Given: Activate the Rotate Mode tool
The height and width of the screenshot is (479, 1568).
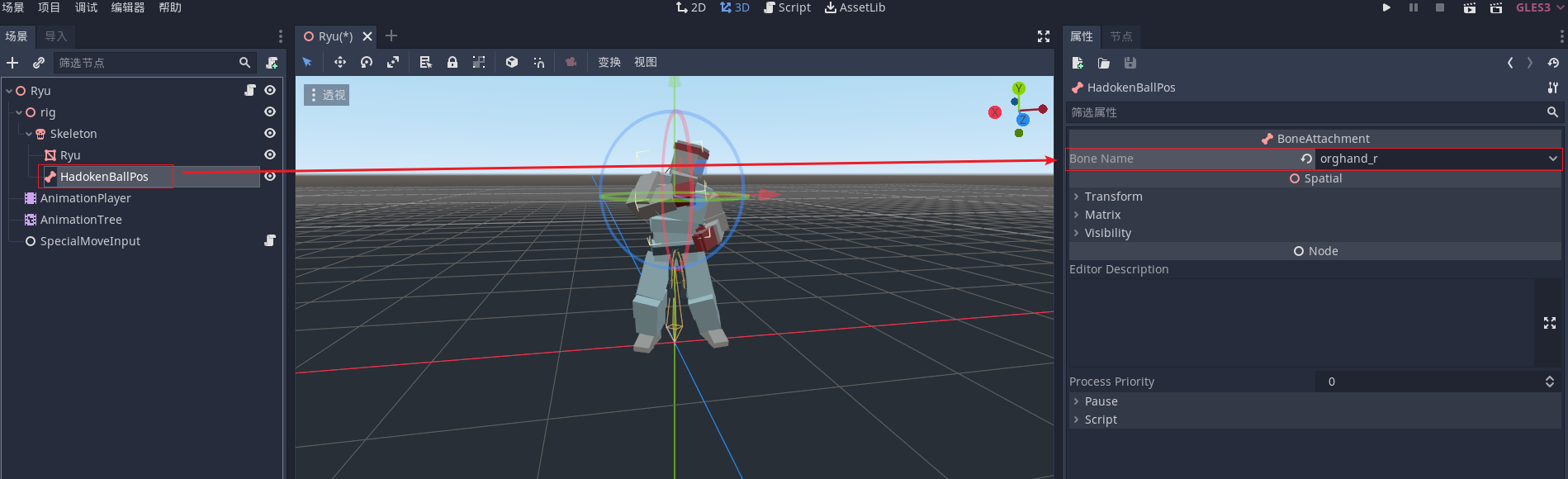Looking at the screenshot, I should coord(367,62).
